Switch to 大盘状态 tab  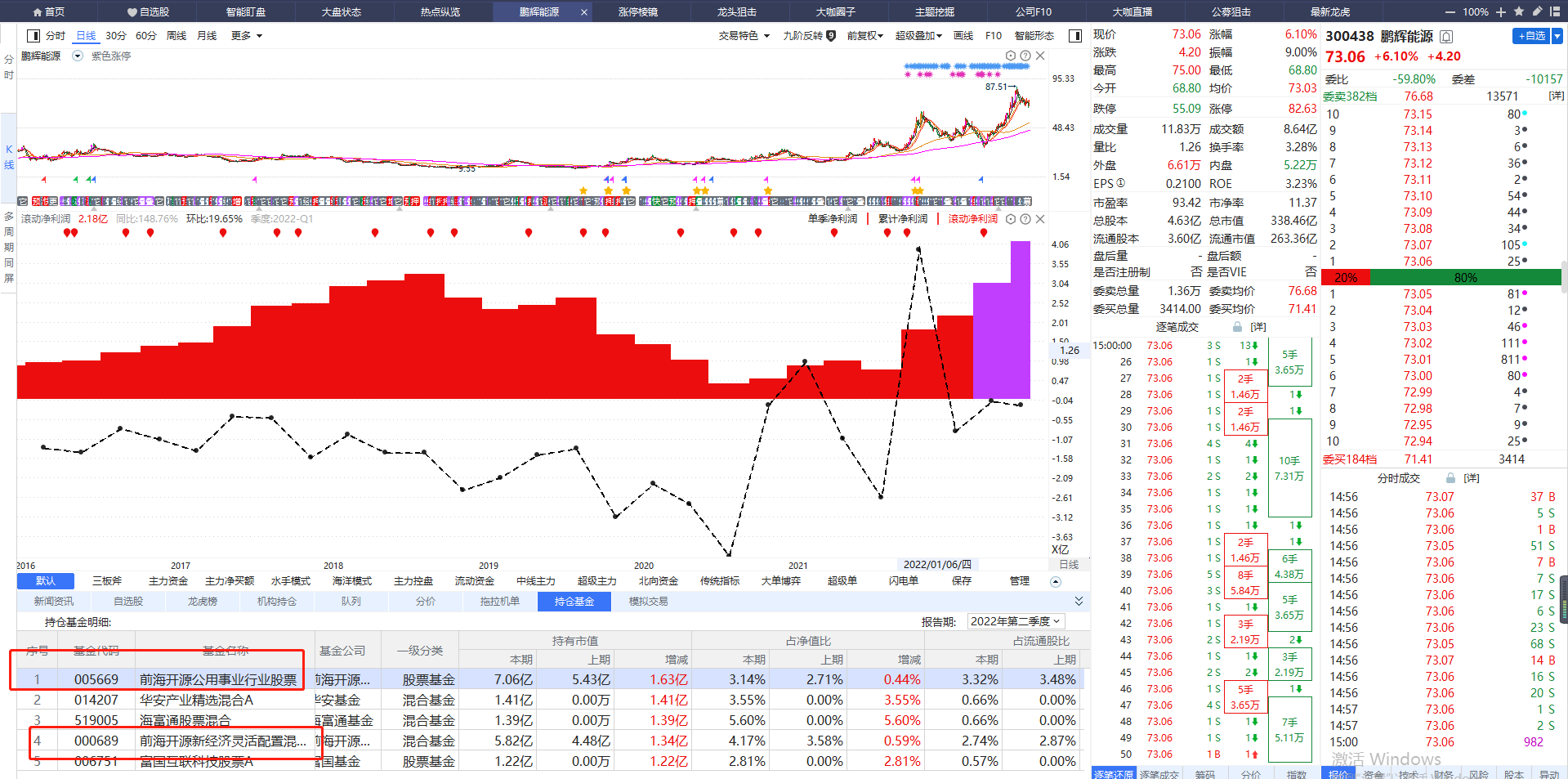coord(341,11)
